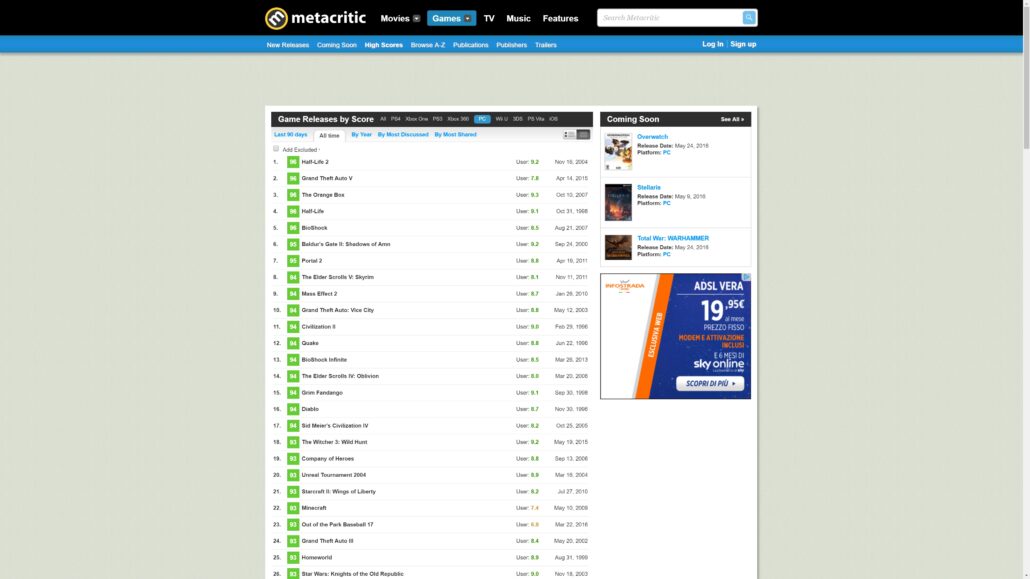Select the Last 90 days tab
Image resolution: width=1030 pixels, height=579 pixels.
point(290,134)
